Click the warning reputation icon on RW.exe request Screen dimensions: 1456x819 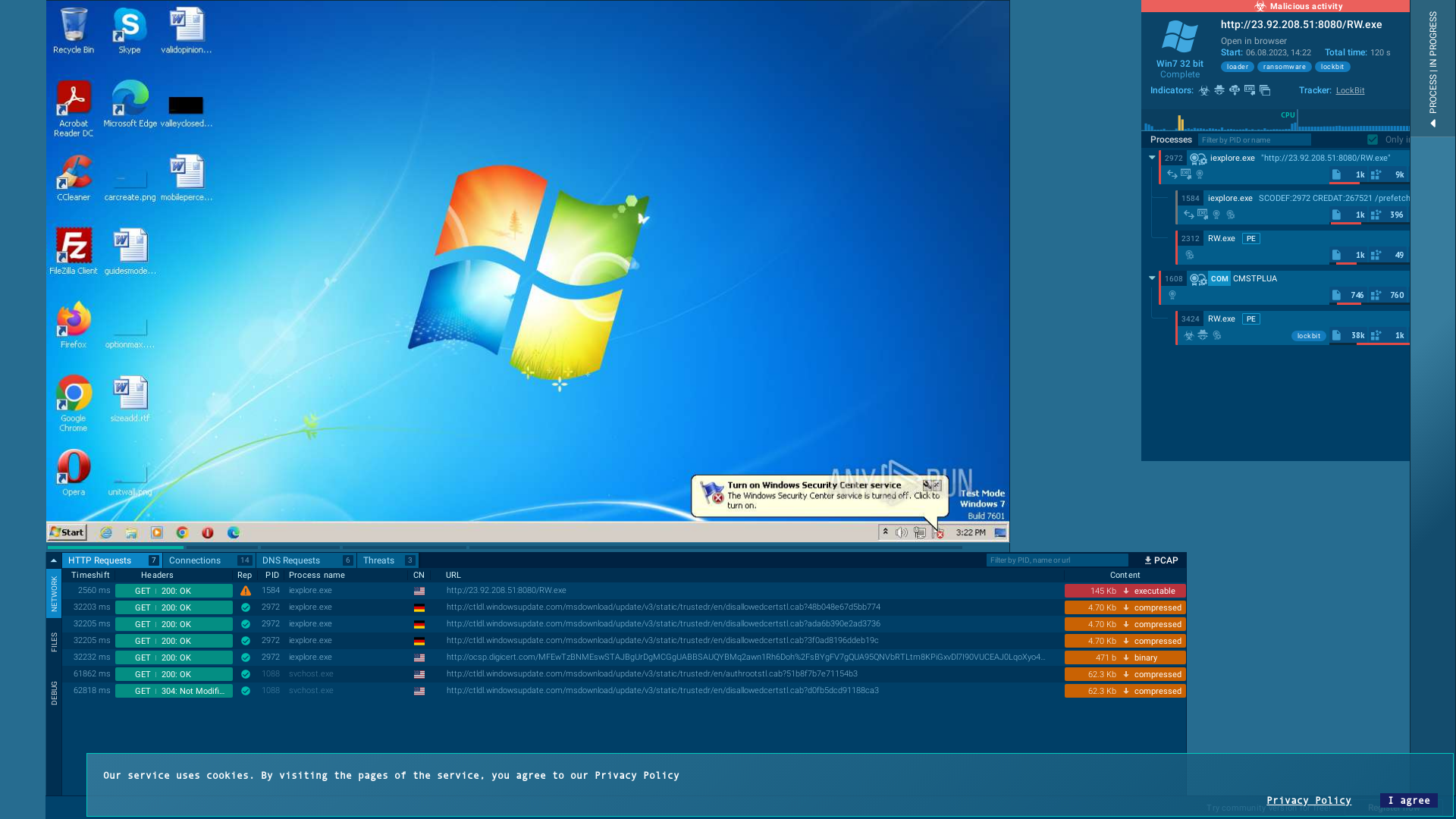(x=246, y=591)
